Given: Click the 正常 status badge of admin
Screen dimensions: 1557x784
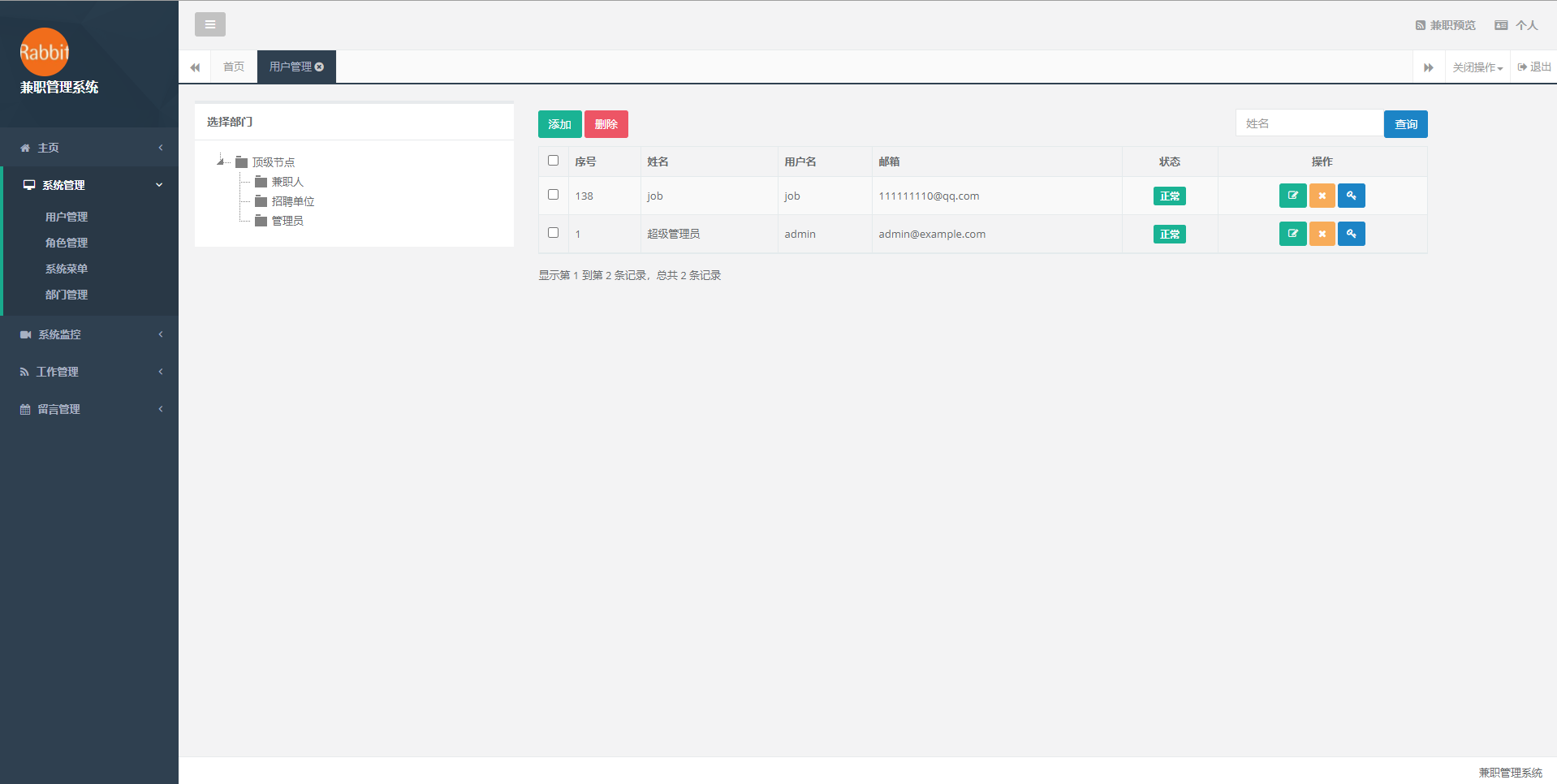Looking at the screenshot, I should pos(1170,235).
